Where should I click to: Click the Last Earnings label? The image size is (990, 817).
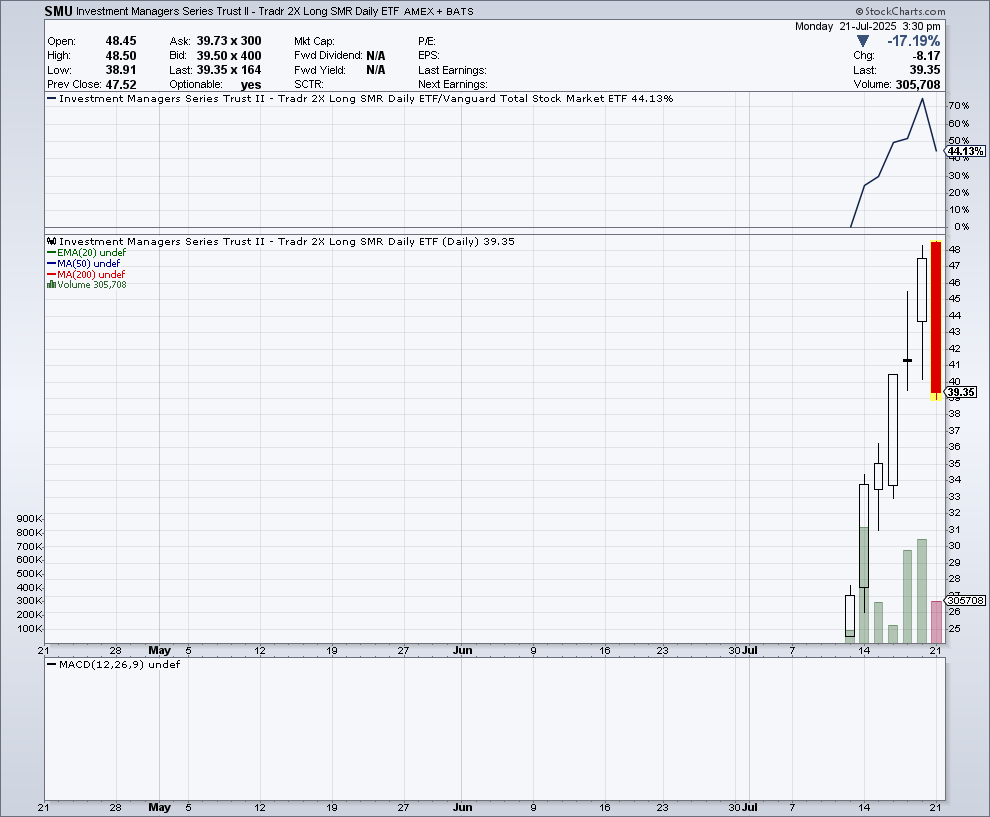(x=452, y=70)
